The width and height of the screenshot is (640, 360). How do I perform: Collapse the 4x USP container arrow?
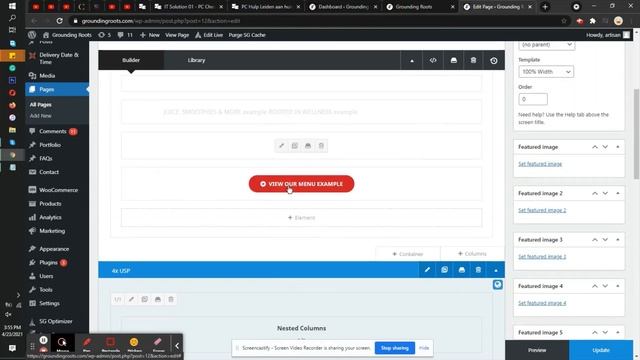point(496,270)
